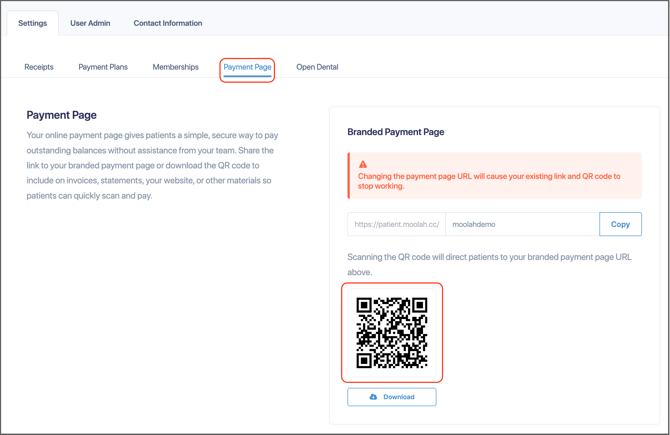Go to the Payment Plans sub-tab
This screenshot has width=670, height=435.
(x=103, y=67)
